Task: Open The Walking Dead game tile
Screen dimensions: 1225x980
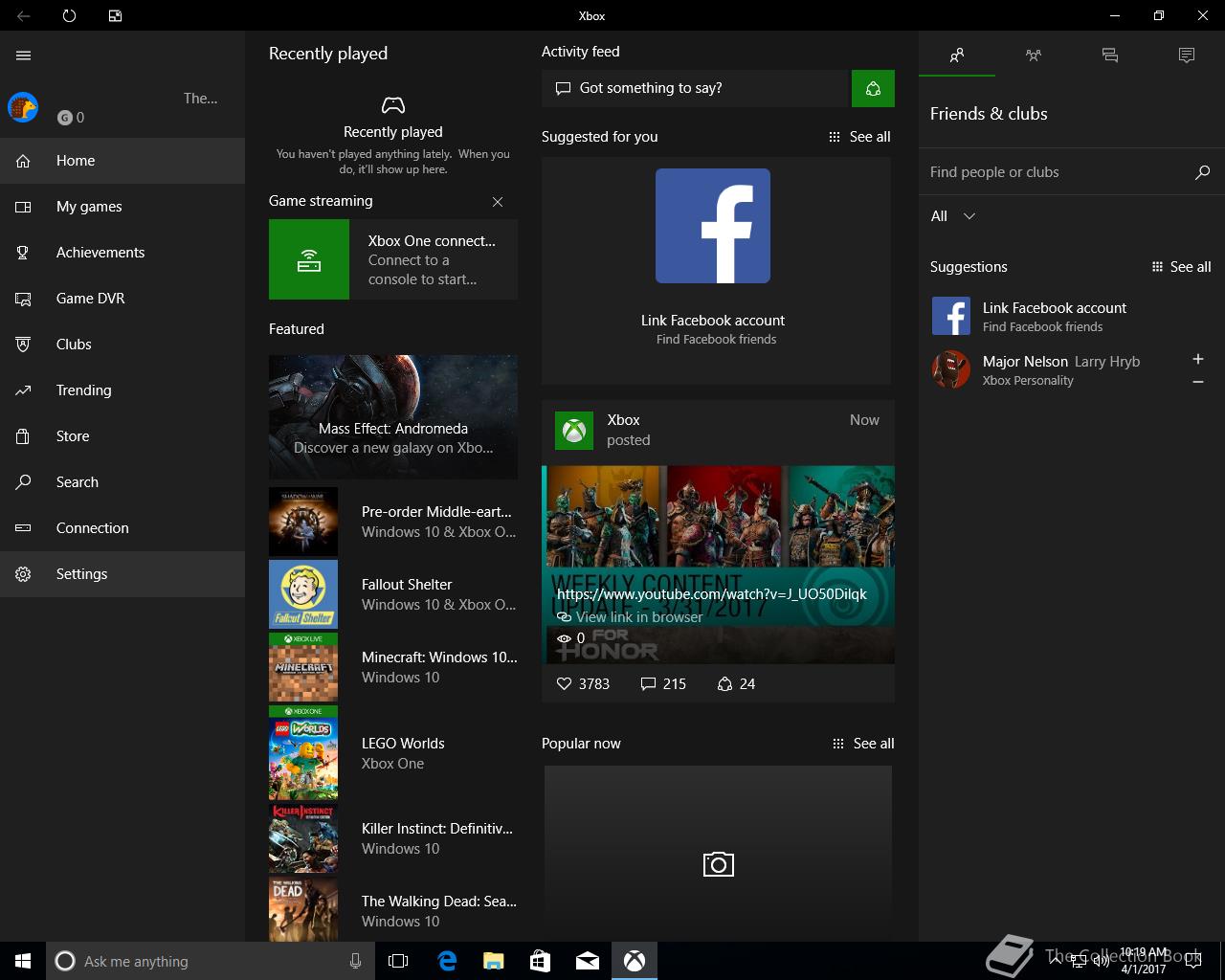Action: 393,911
